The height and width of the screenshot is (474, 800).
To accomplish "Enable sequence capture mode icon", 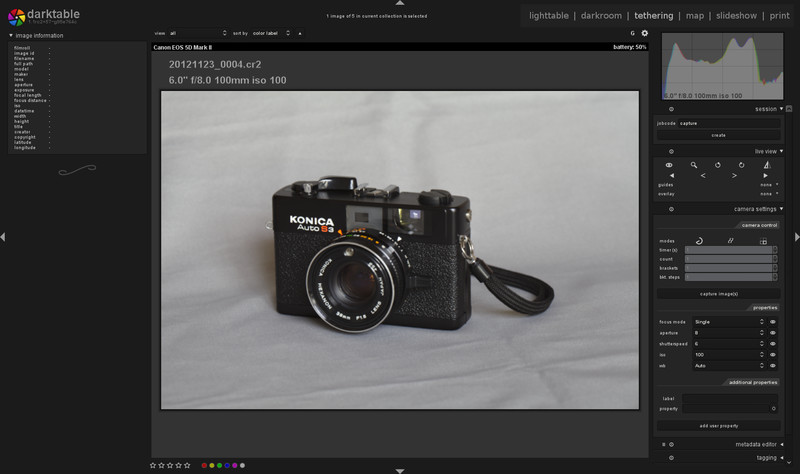I will pos(731,241).
